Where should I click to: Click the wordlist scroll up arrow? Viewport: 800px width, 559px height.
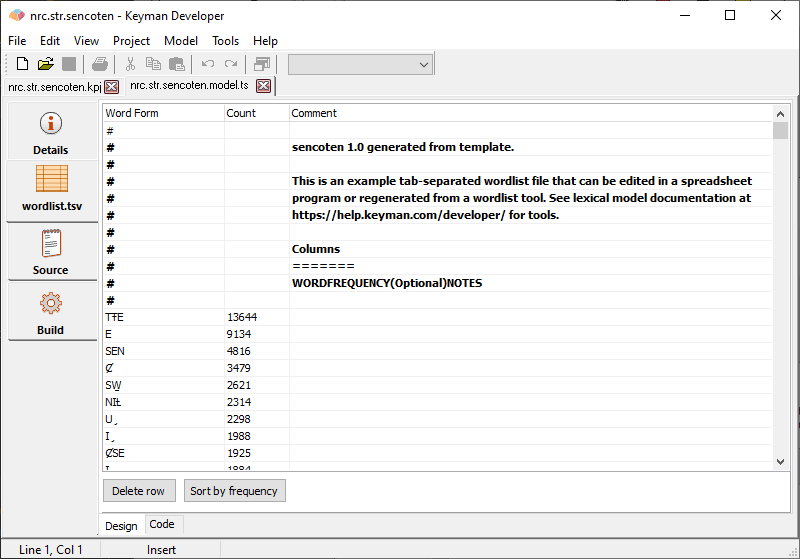pyautogui.click(x=780, y=114)
